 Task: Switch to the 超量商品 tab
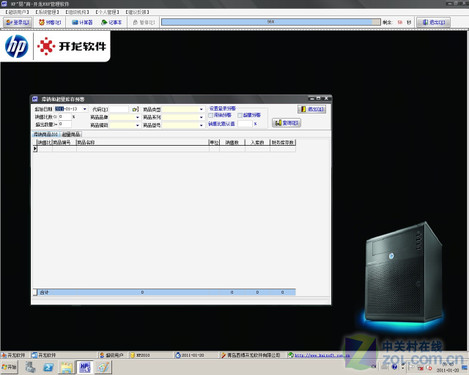pos(71,134)
